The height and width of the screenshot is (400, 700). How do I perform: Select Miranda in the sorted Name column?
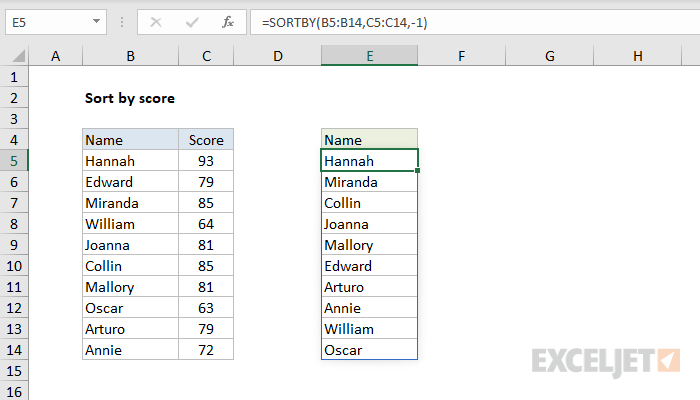click(x=369, y=182)
